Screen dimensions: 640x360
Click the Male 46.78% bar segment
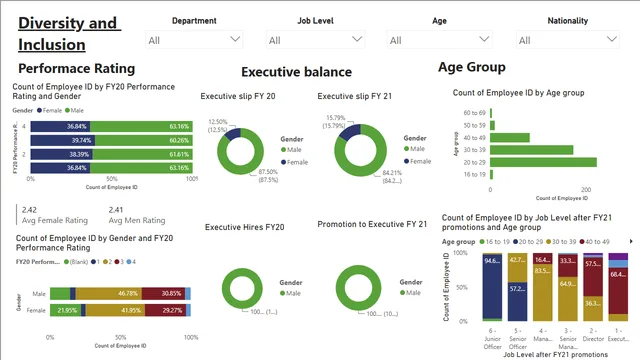click(x=109, y=293)
